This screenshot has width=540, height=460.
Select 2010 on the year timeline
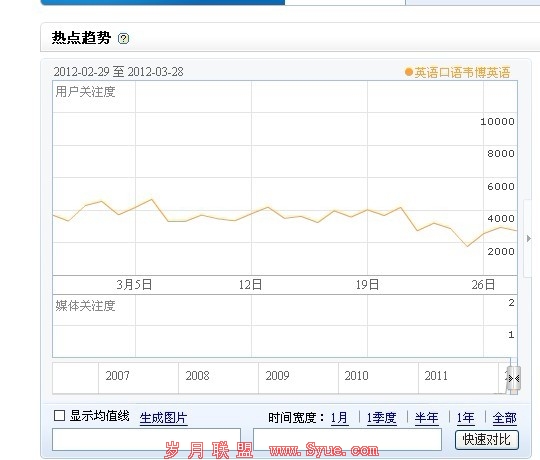[357, 375]
